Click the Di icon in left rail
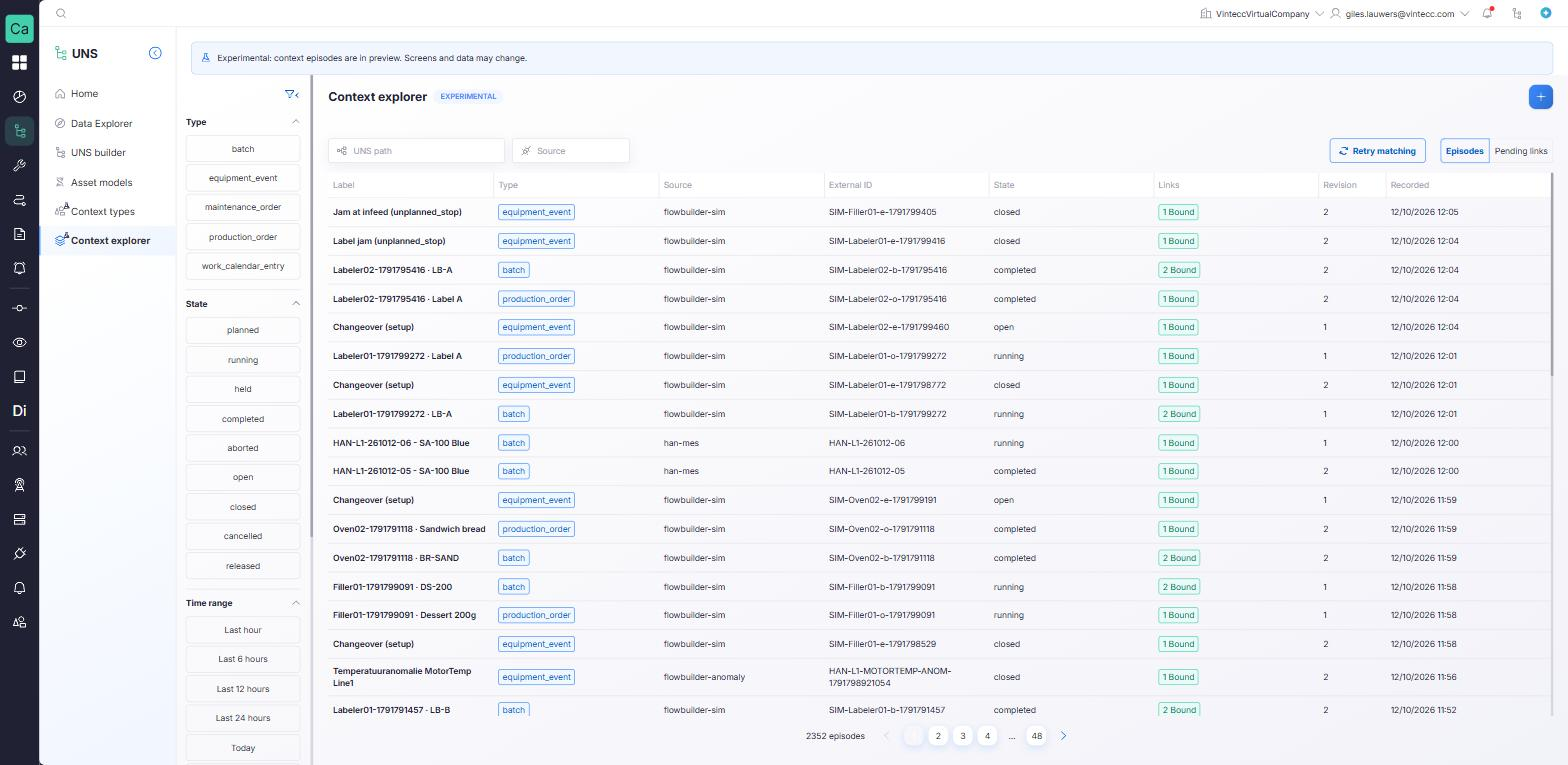The width and height of the screenshot is (1568, 765). click(x=19, y=411)
